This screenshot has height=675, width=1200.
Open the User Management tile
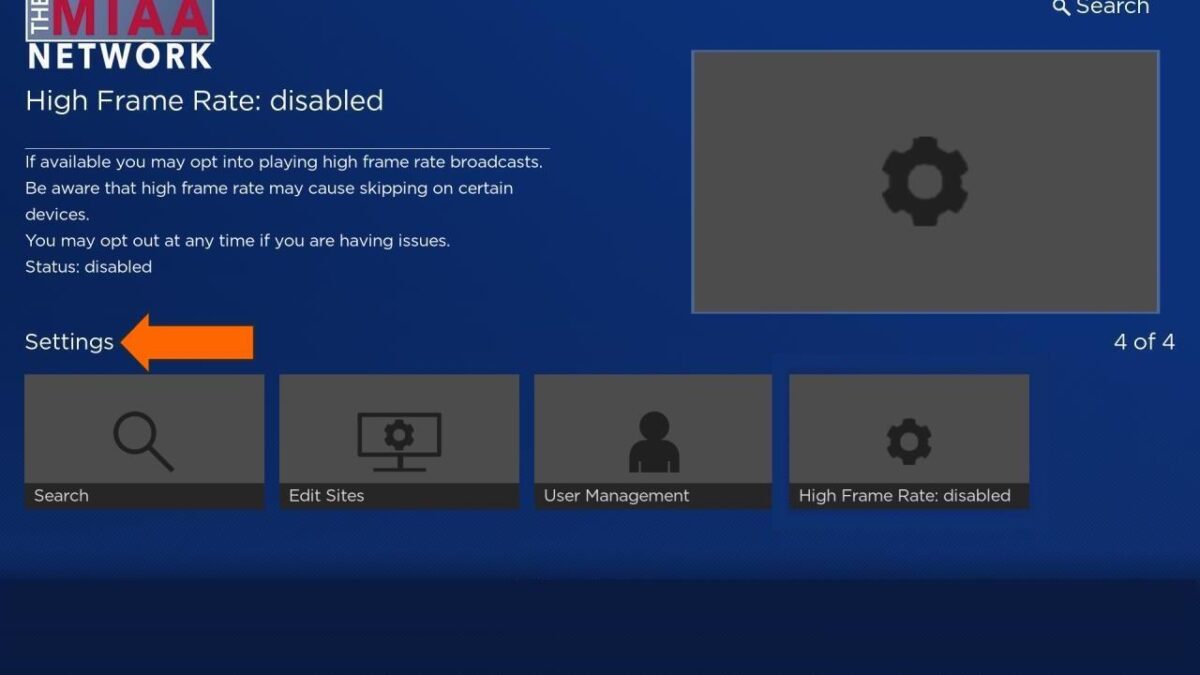point(651,440)
